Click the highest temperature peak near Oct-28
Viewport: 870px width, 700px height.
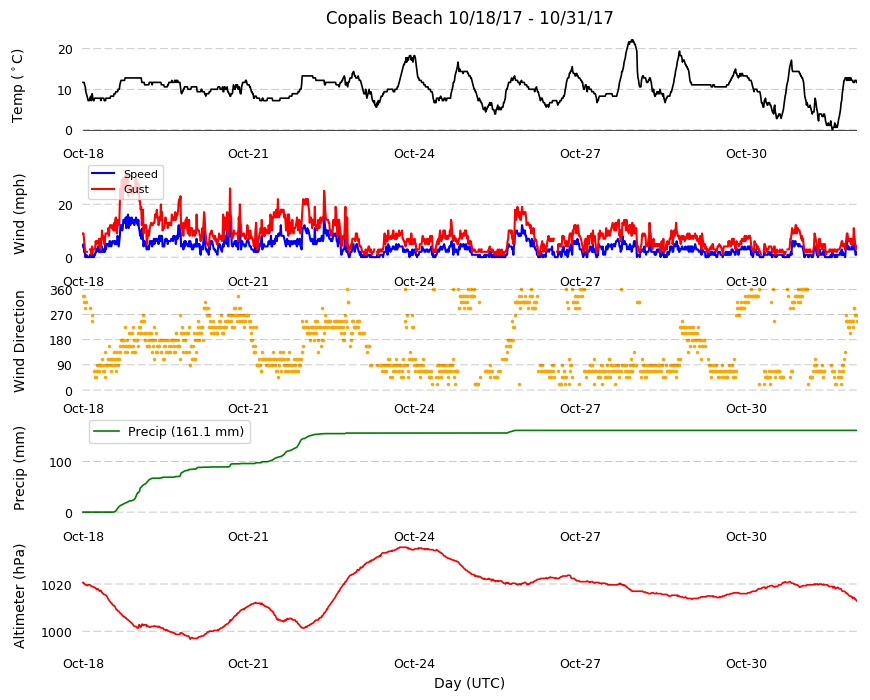click(631, 41)
